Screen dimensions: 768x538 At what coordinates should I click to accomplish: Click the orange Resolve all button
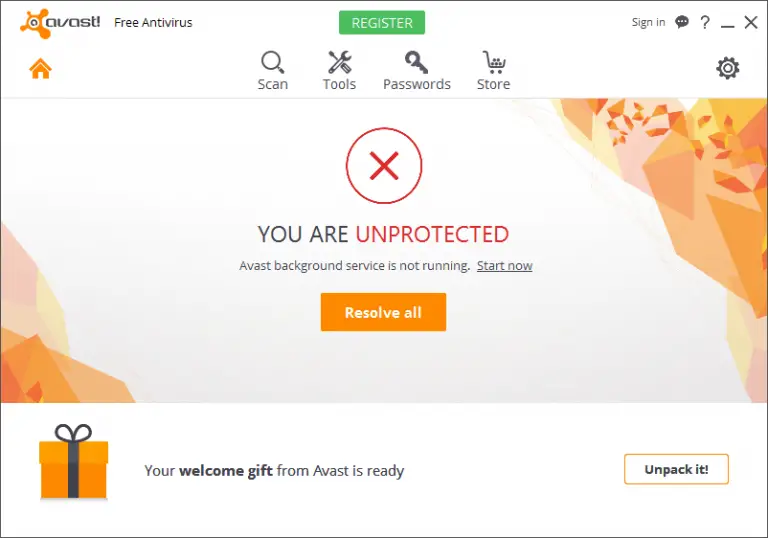tap(384, 312)
